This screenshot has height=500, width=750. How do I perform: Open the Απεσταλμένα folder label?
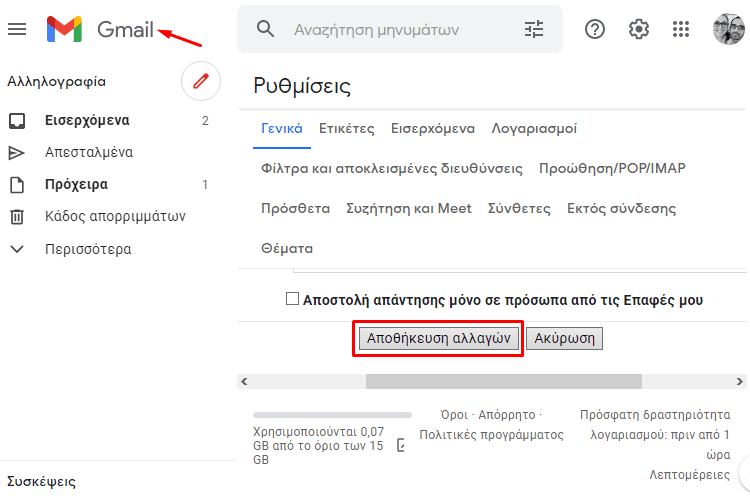(89, 153)
